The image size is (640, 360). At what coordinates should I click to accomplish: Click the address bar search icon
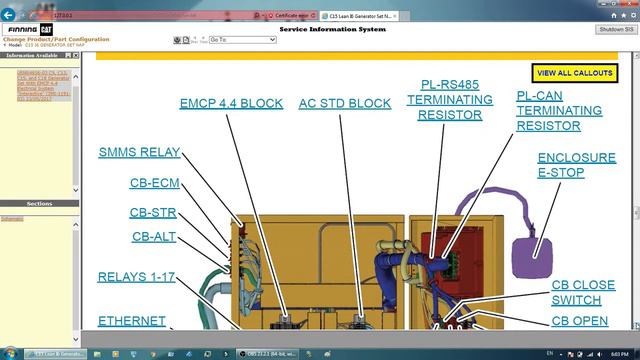256,16
